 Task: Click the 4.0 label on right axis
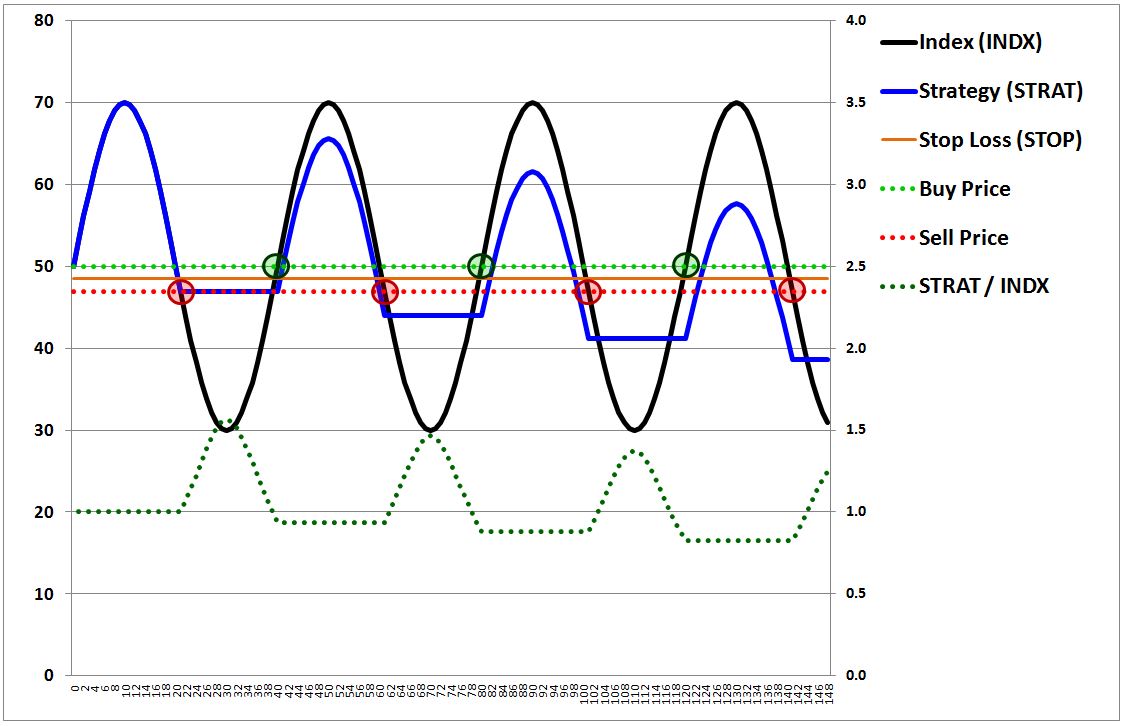point(857,21)
